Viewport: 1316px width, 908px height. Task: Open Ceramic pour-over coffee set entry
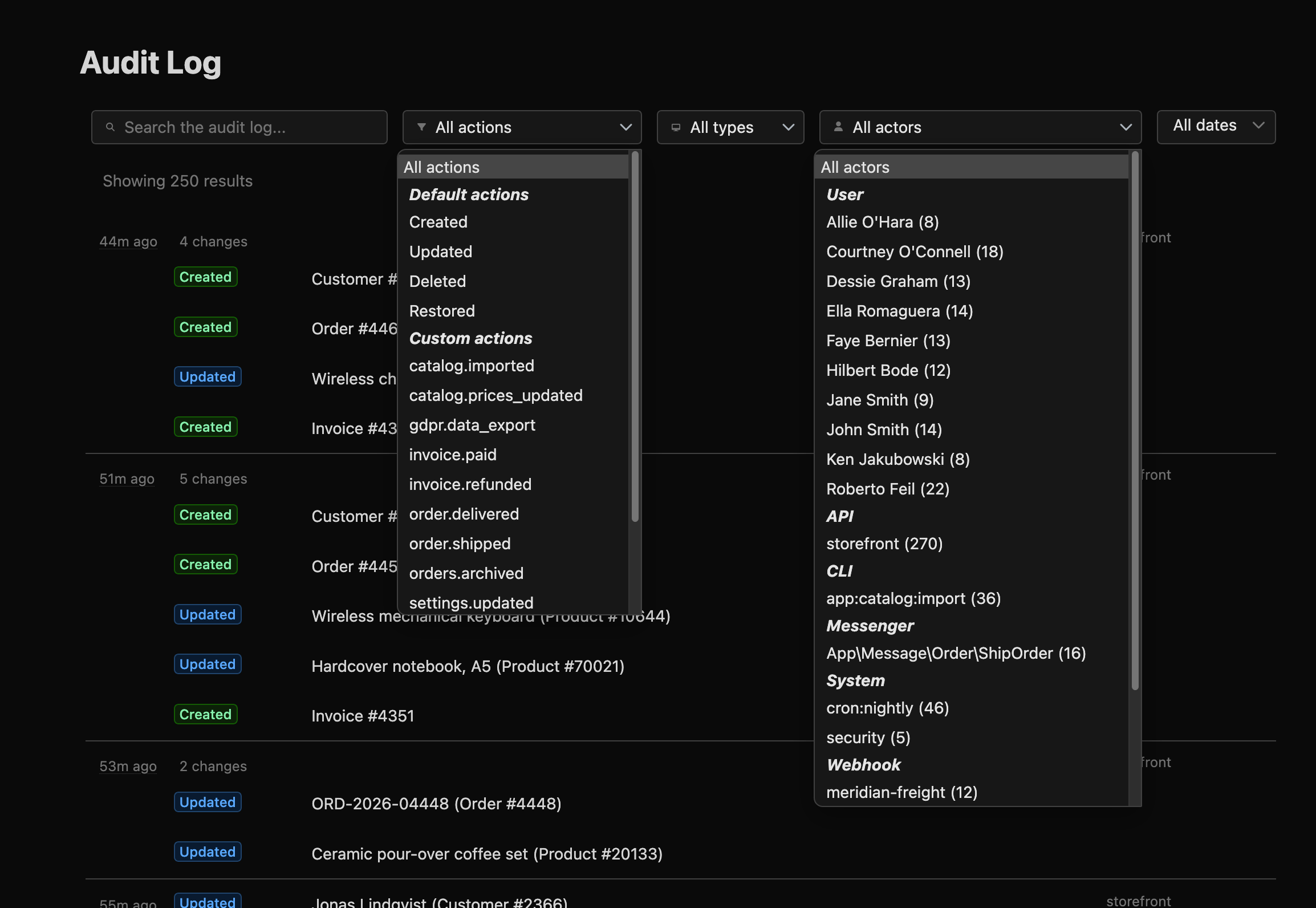(487, 854)
